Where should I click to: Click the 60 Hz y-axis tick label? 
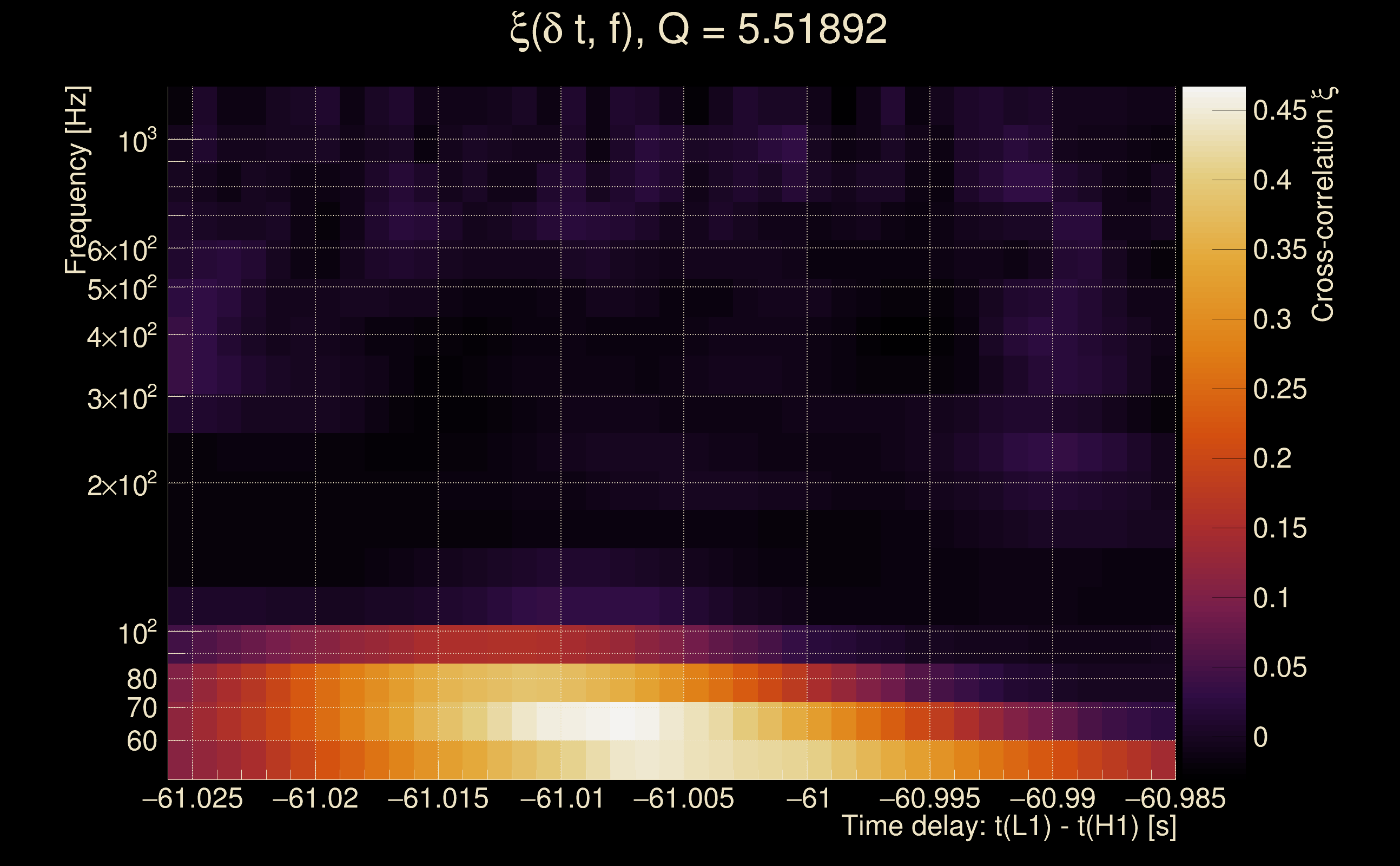click(141, 741)
